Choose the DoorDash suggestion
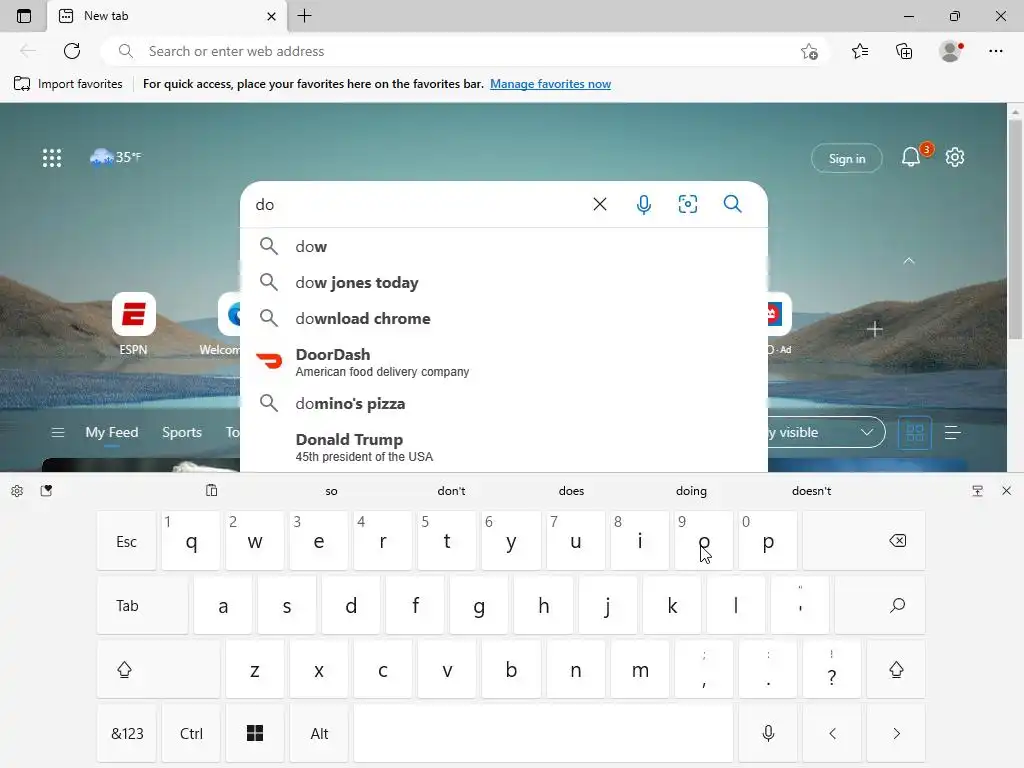The width and height of the screenshot is (1024, 768). point(504,361)
